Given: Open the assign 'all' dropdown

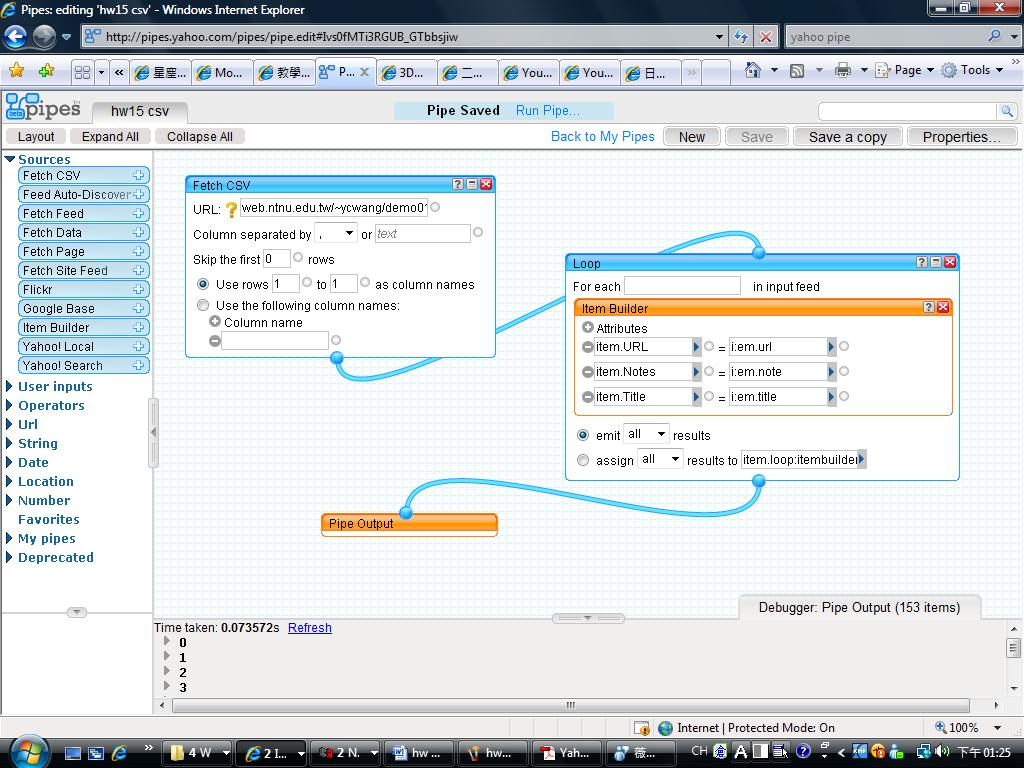Looking at the screenshot, I should (x=660, y=458).
